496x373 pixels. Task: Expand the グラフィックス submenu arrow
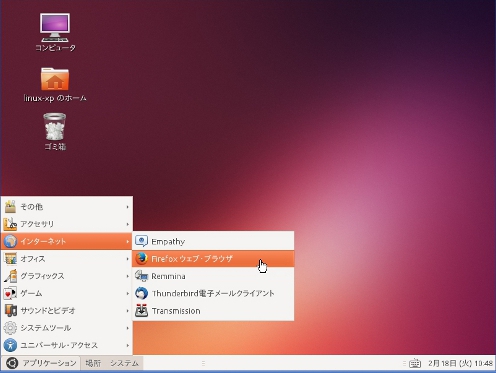pos(127,276)
